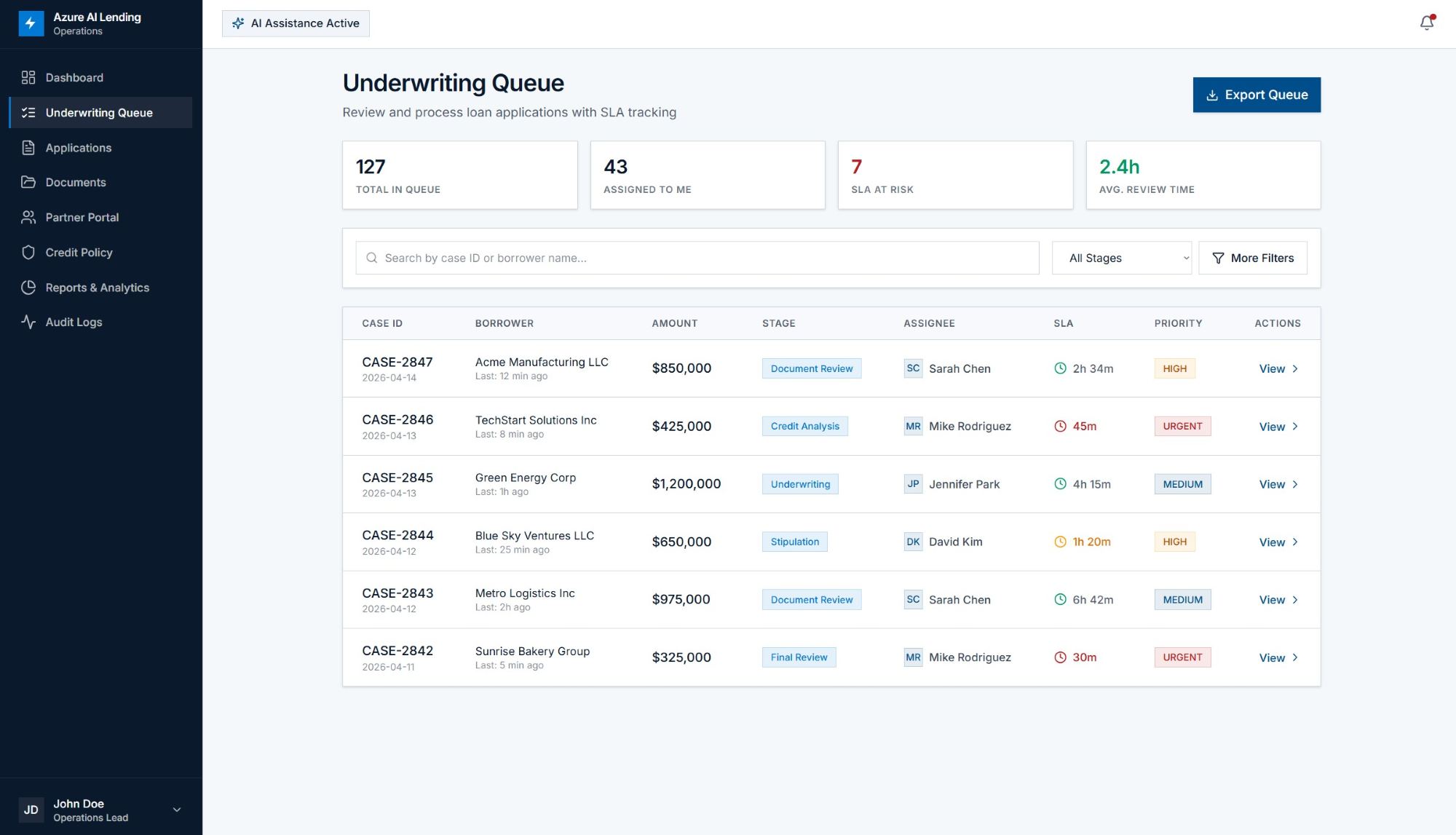Click the $975,000 amount
This screenshot has width=1456, height=835.
tap(681, 599)
